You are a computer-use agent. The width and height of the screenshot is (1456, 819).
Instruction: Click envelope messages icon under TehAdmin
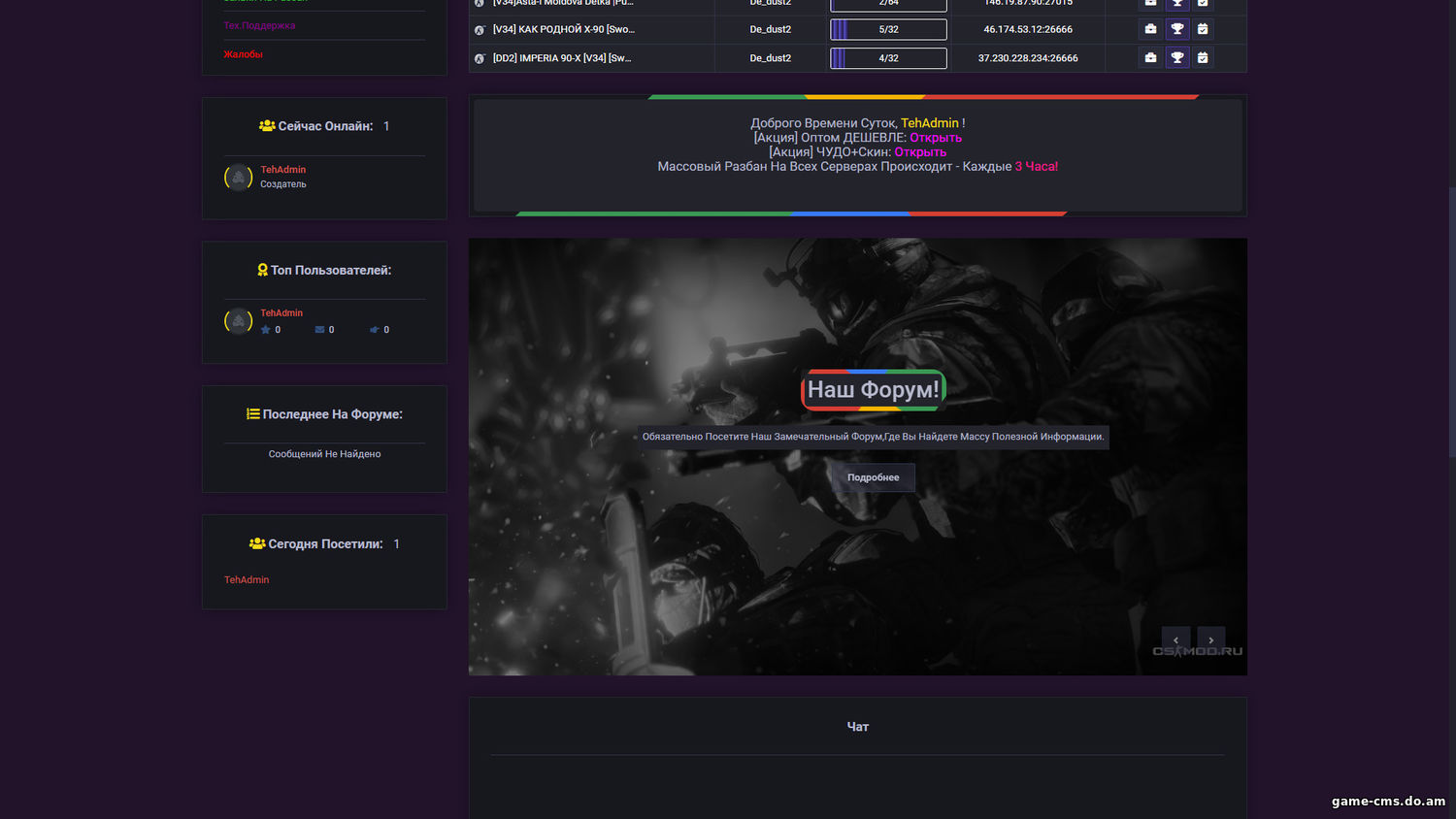319,330
